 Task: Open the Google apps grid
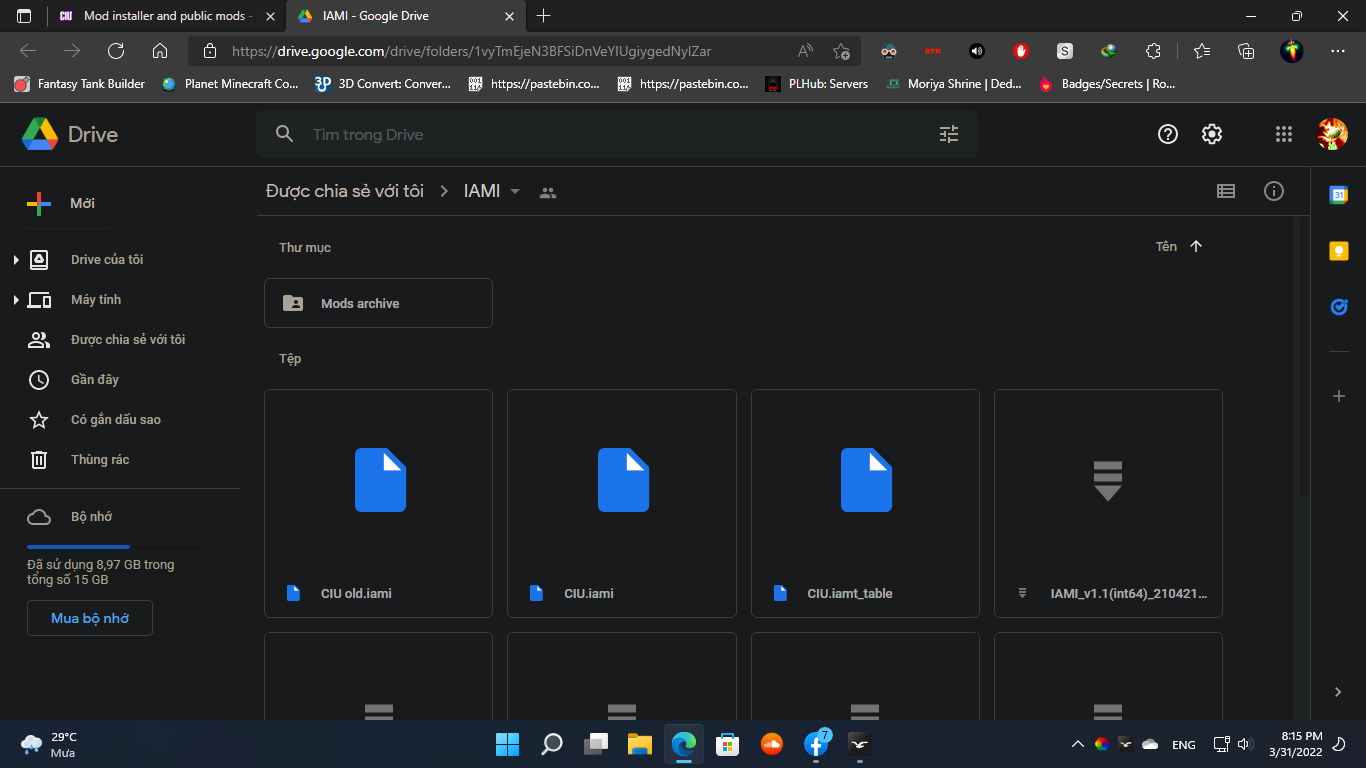[x=1284, y=134]
